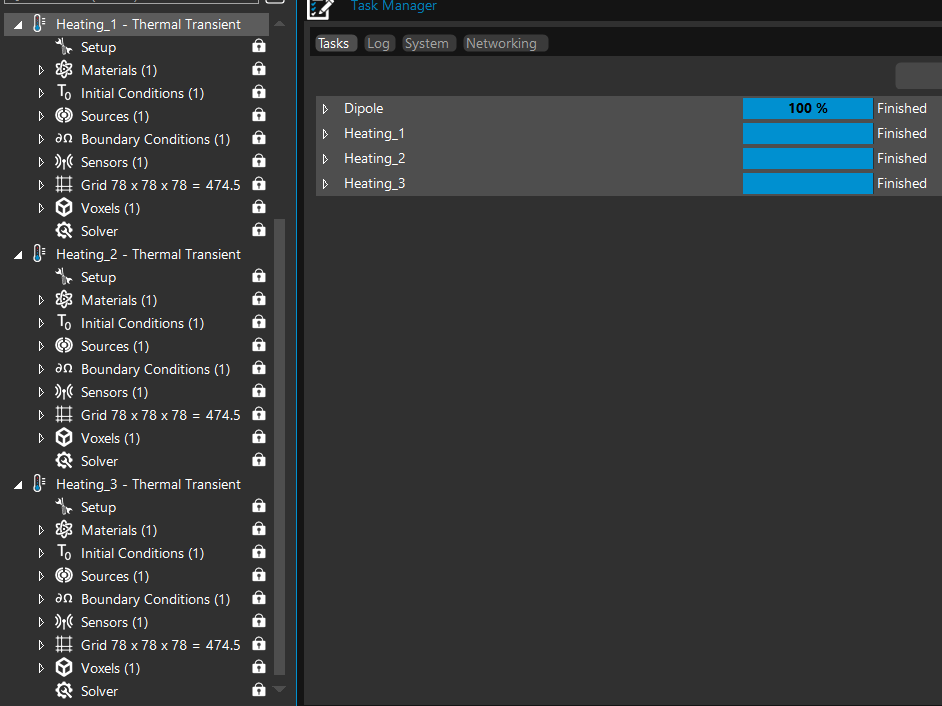Click the Materials atom icon under Heating_1
This screenshot has width=942, height=706.
pyautogui.click(x=64, y=70)
